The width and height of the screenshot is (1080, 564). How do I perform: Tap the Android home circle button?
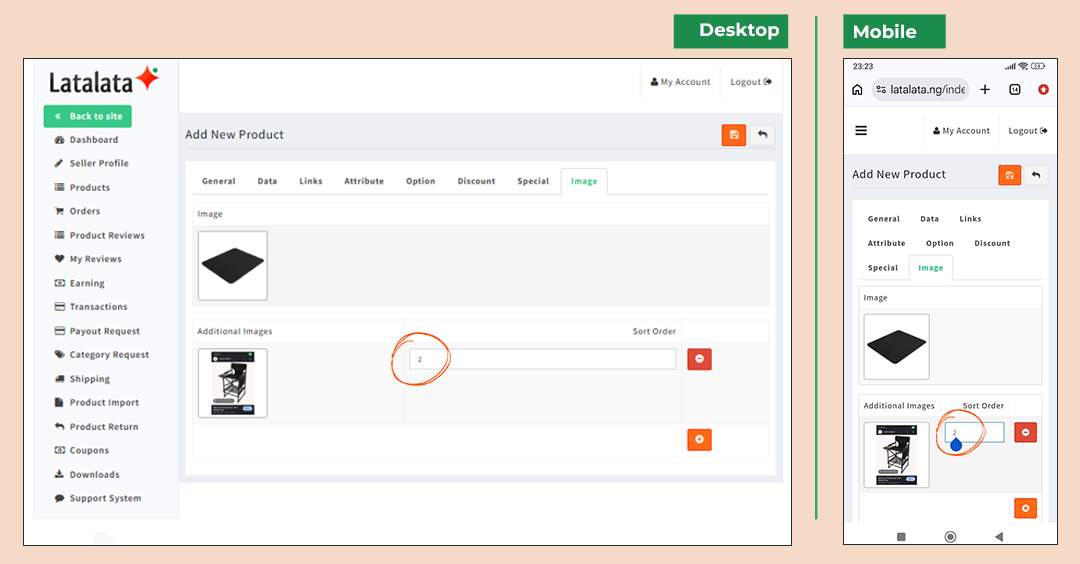click(951, 537)
